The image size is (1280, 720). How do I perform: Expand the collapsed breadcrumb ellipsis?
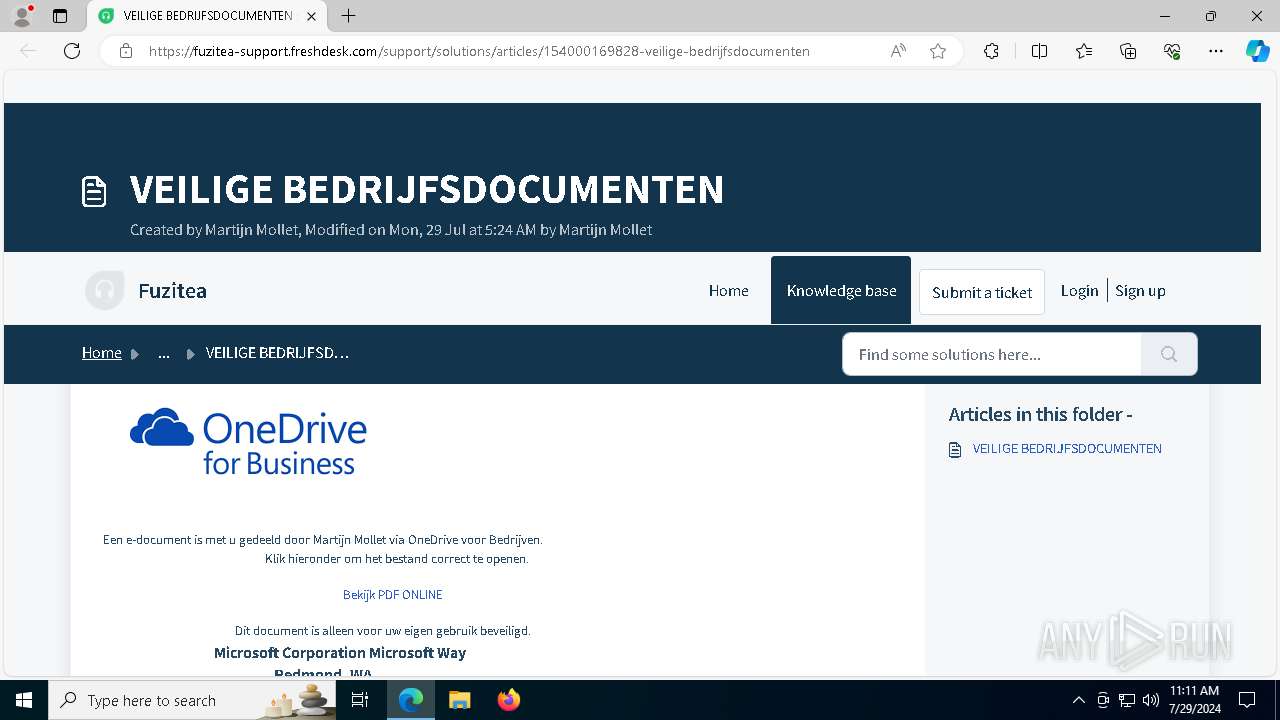(164, 353)
